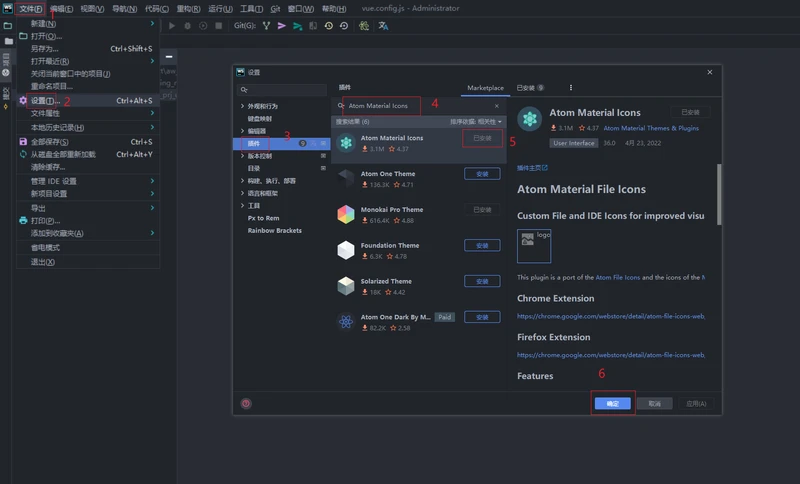This screenshot has height=484, width=800.
Task: Click the Debug bug icon in the toolbar
Action: click(187, 26)
